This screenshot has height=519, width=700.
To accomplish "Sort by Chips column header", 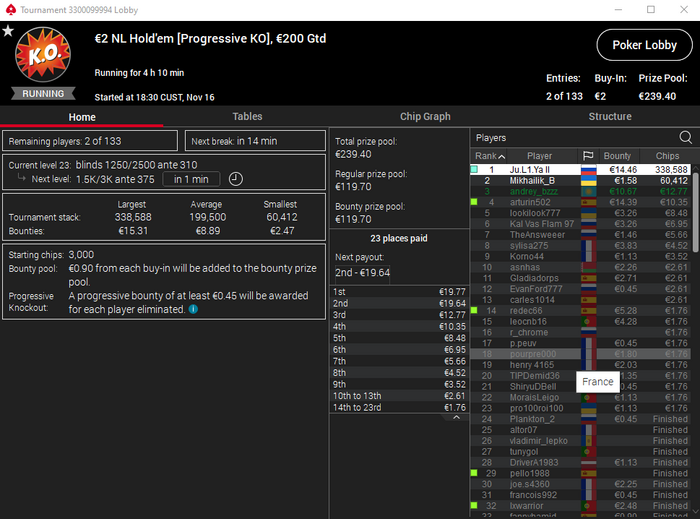I will tap(667, 156).
